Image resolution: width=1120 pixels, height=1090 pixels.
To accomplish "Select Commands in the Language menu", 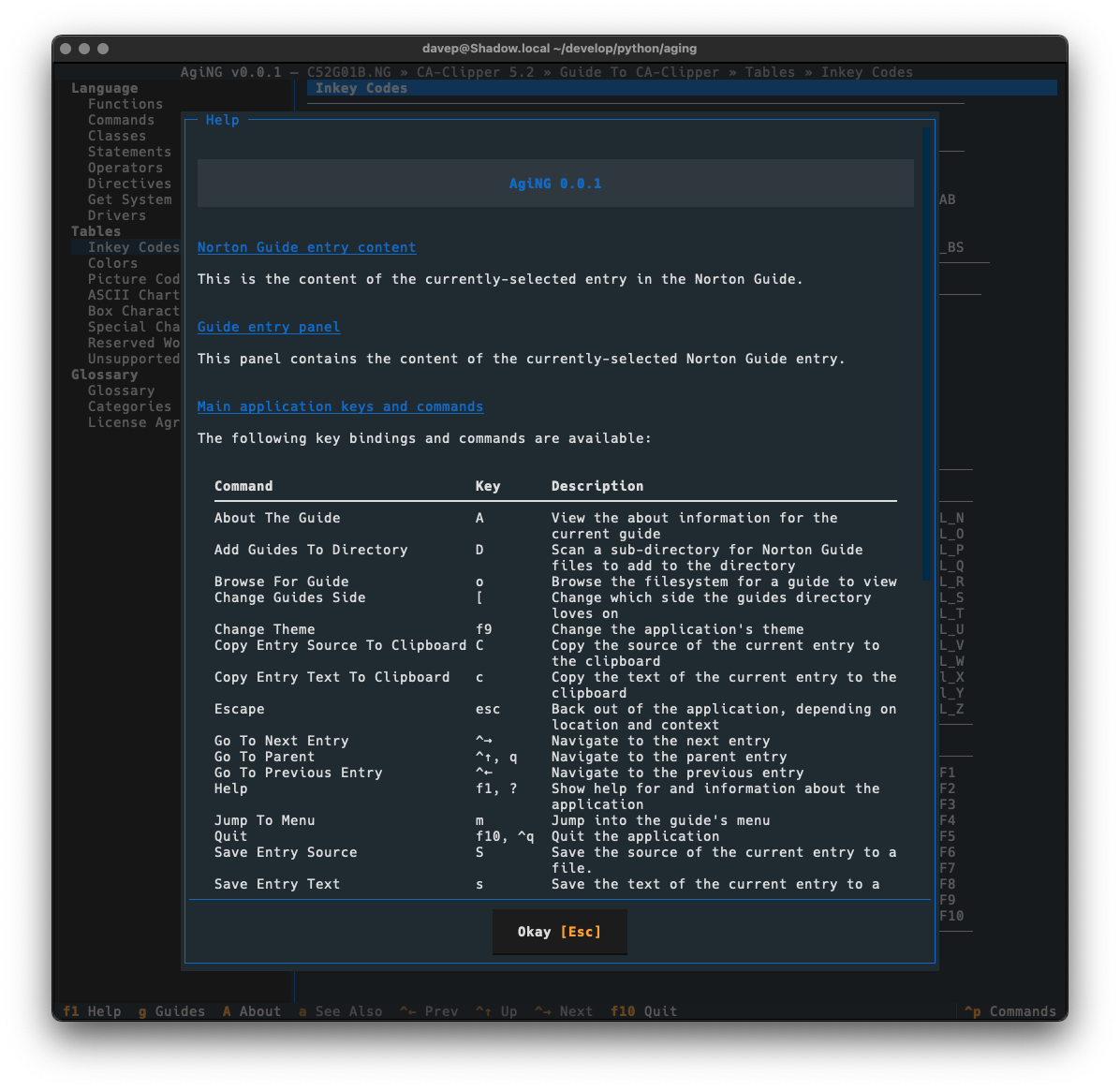I will tap(122, 120).
